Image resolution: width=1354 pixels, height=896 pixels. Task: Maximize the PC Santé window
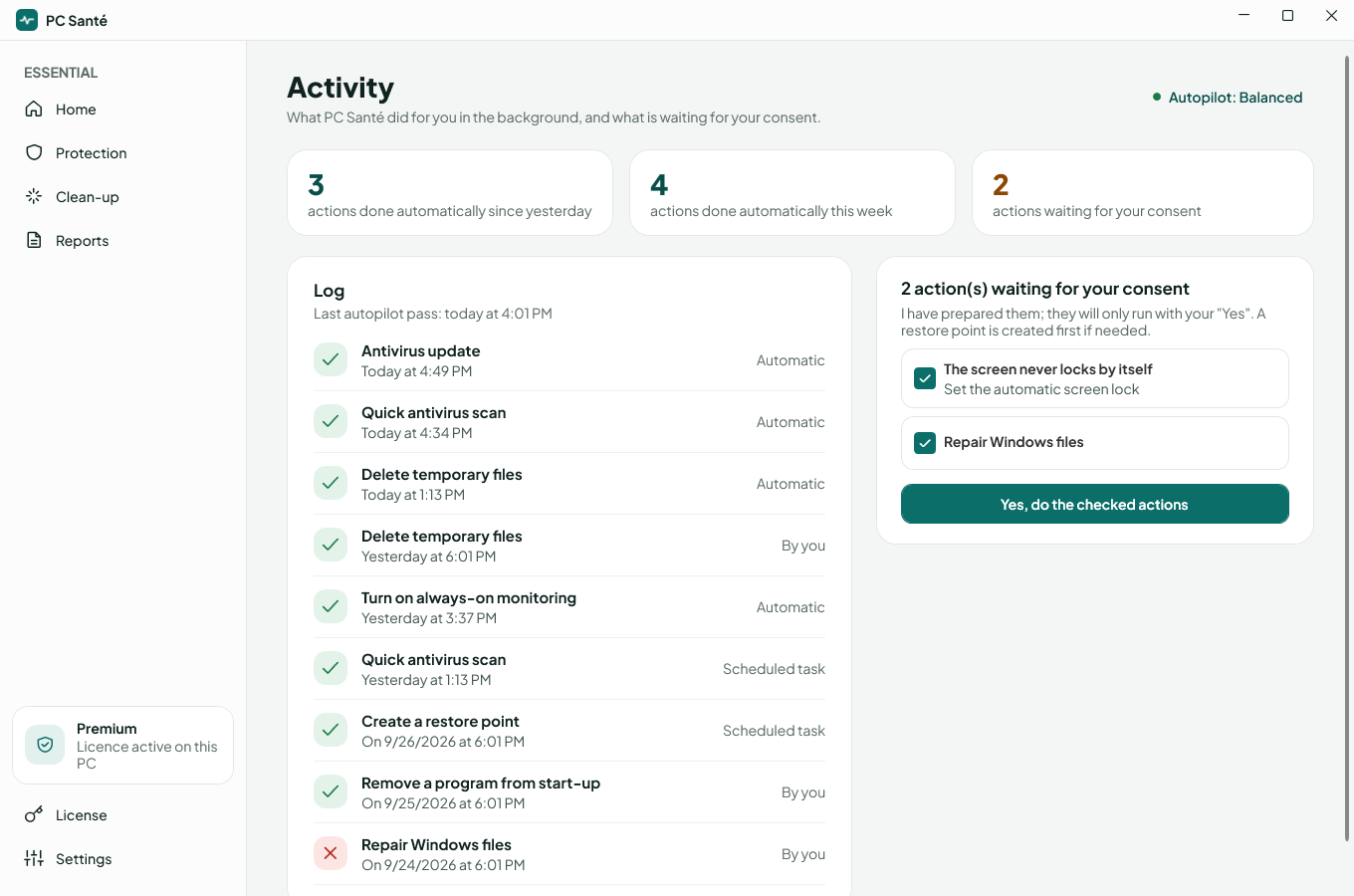click(x=1287, y=15)
